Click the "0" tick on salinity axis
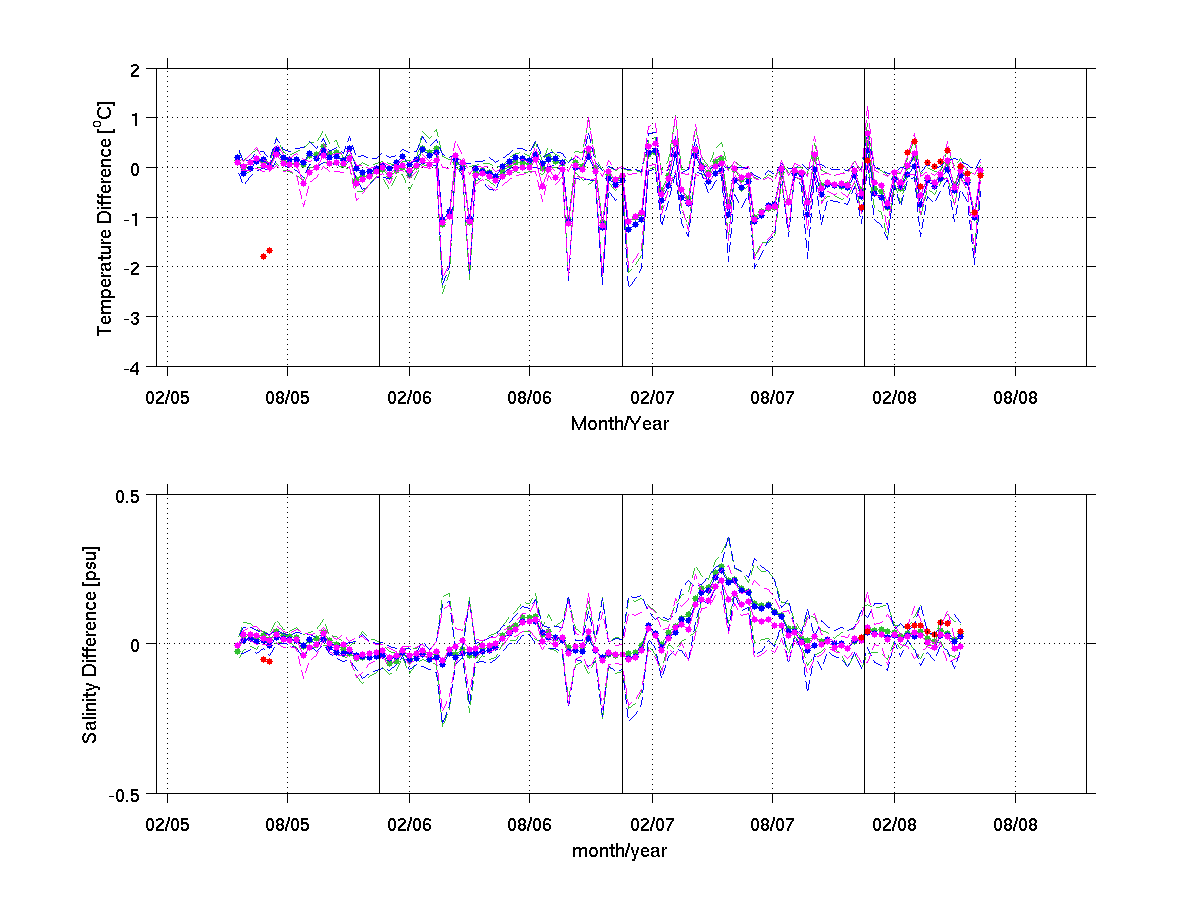The width and height of the screenshot is (1200, 900). (x=134, y=644)
